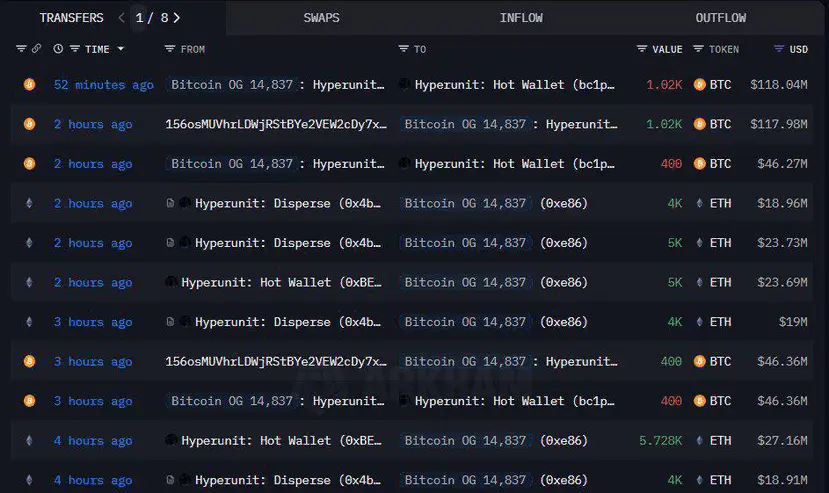
Task: Sort by the USD column header
Action: tap(798, 49)
